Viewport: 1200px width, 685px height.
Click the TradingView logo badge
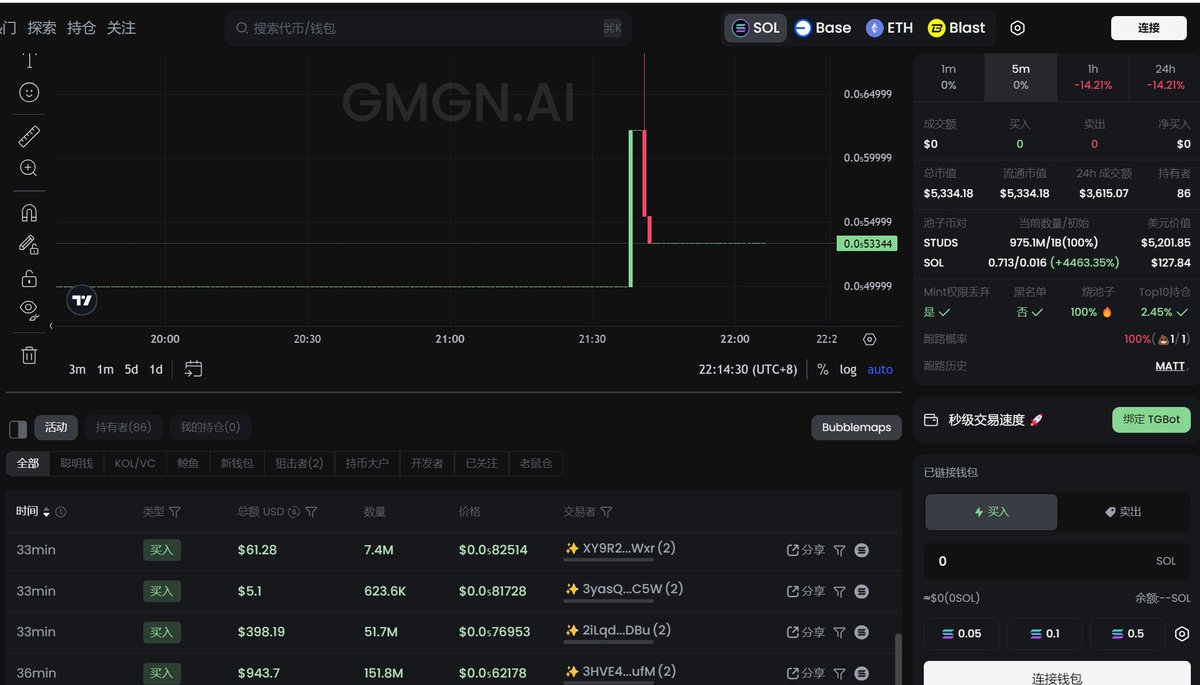click(x=82, y=300)
